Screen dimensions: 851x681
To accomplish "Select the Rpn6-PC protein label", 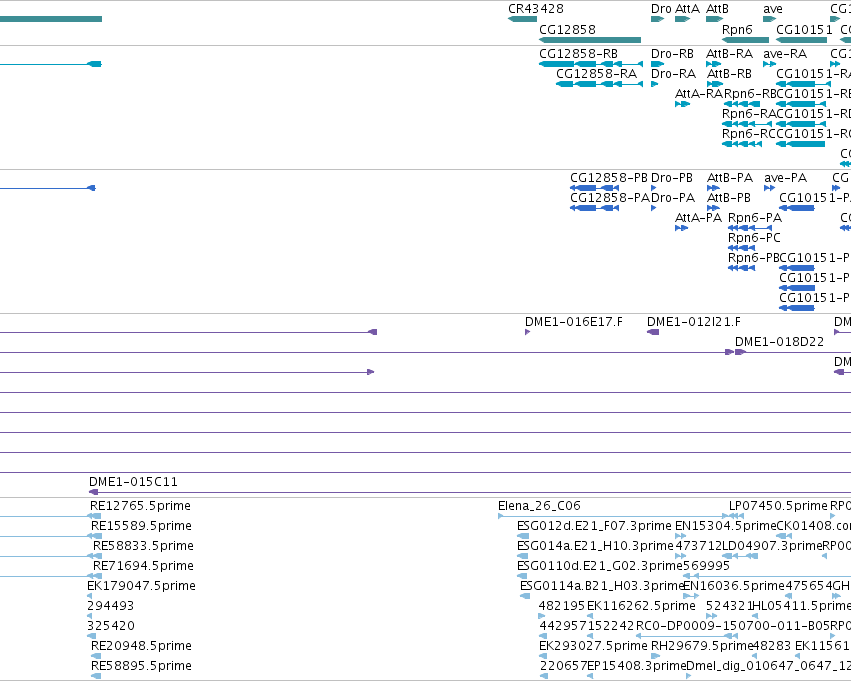I will pos(754,238).
